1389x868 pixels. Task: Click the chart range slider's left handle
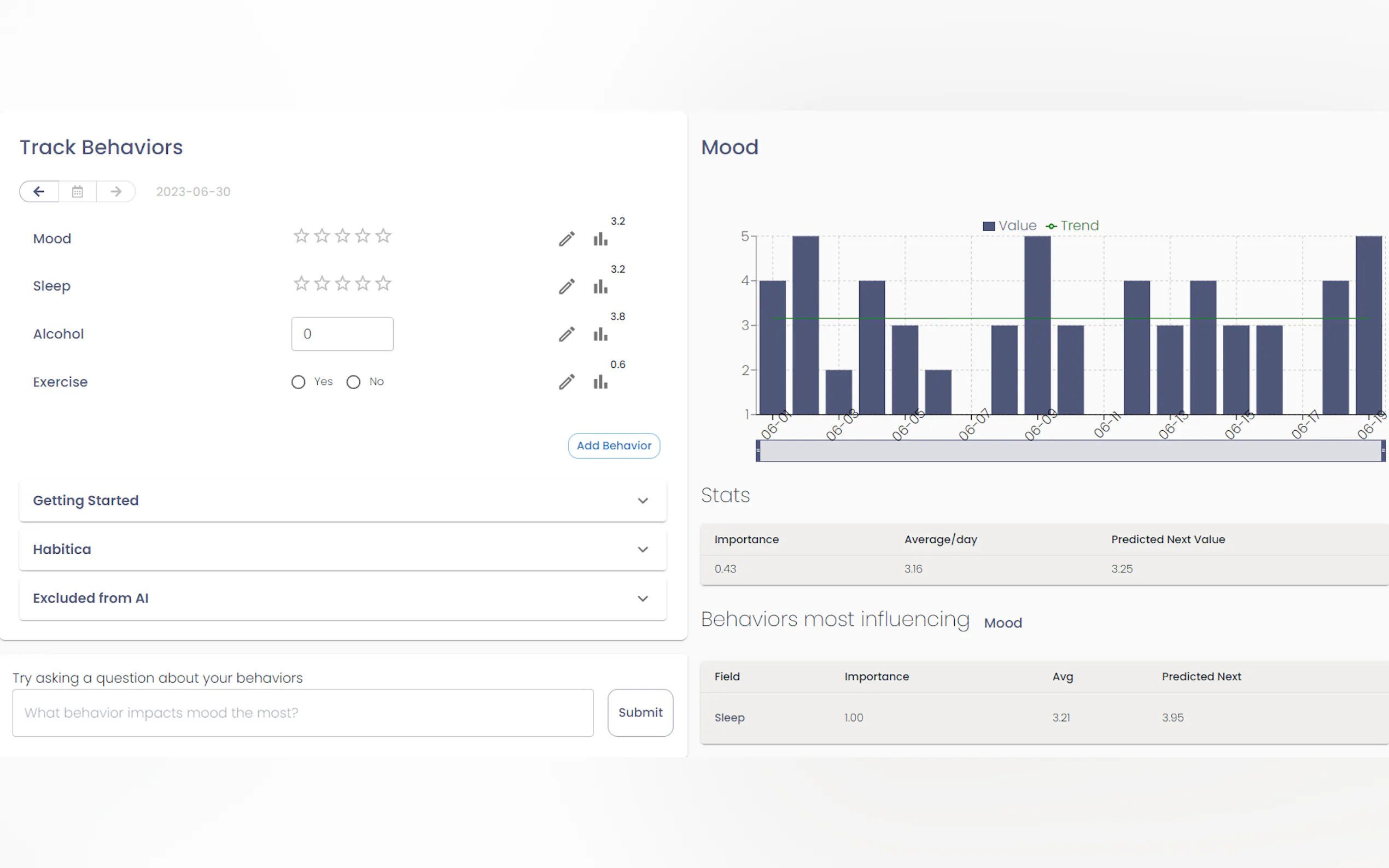pos(758,450)
